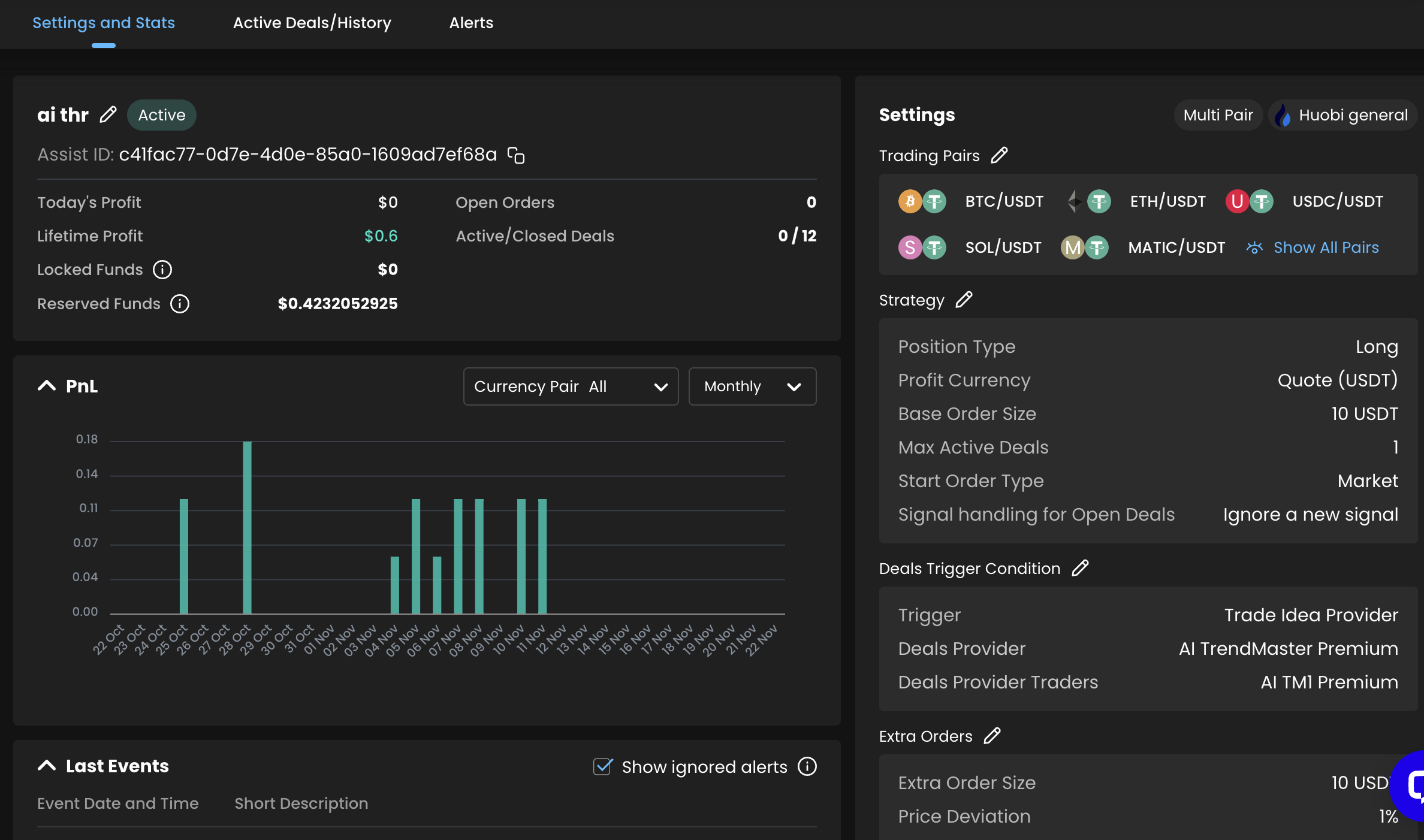Screen dimensions: 1424x840
Task: Click Show All Pairs link
Action: click(1326, 247)
